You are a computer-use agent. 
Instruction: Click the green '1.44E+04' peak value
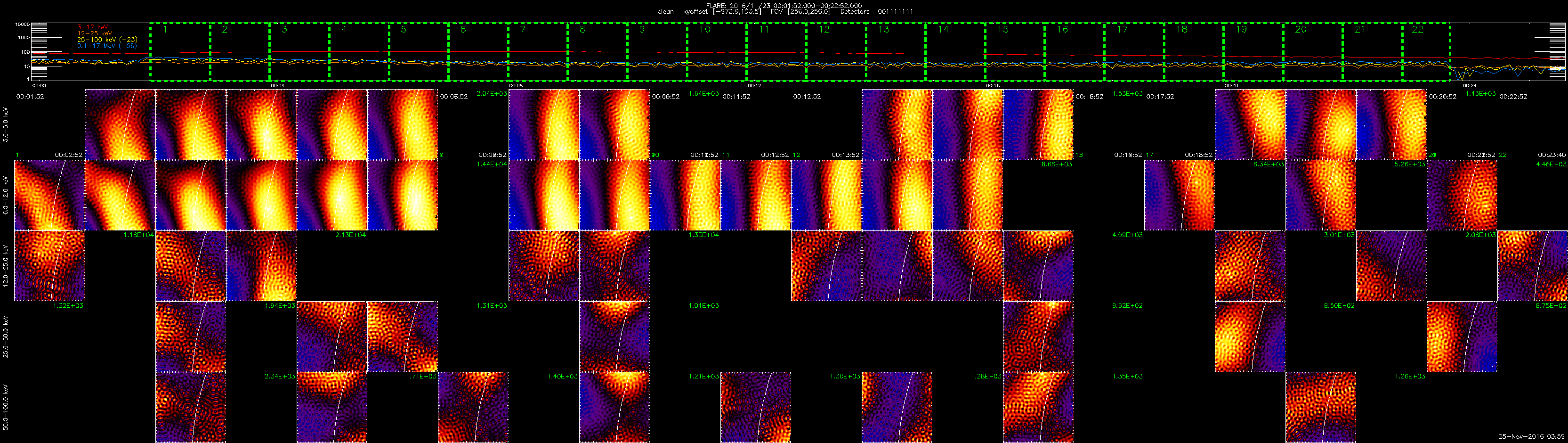tap(492, 164)
